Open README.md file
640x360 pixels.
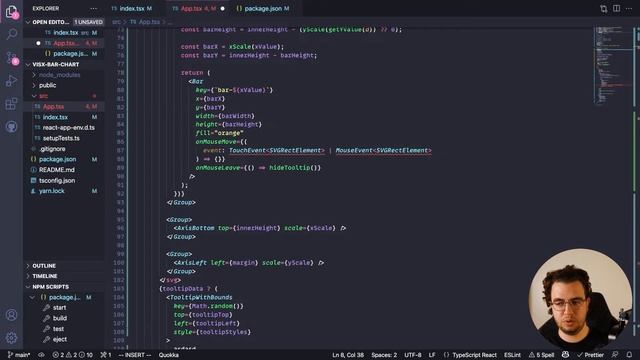(x=56, y=170)
